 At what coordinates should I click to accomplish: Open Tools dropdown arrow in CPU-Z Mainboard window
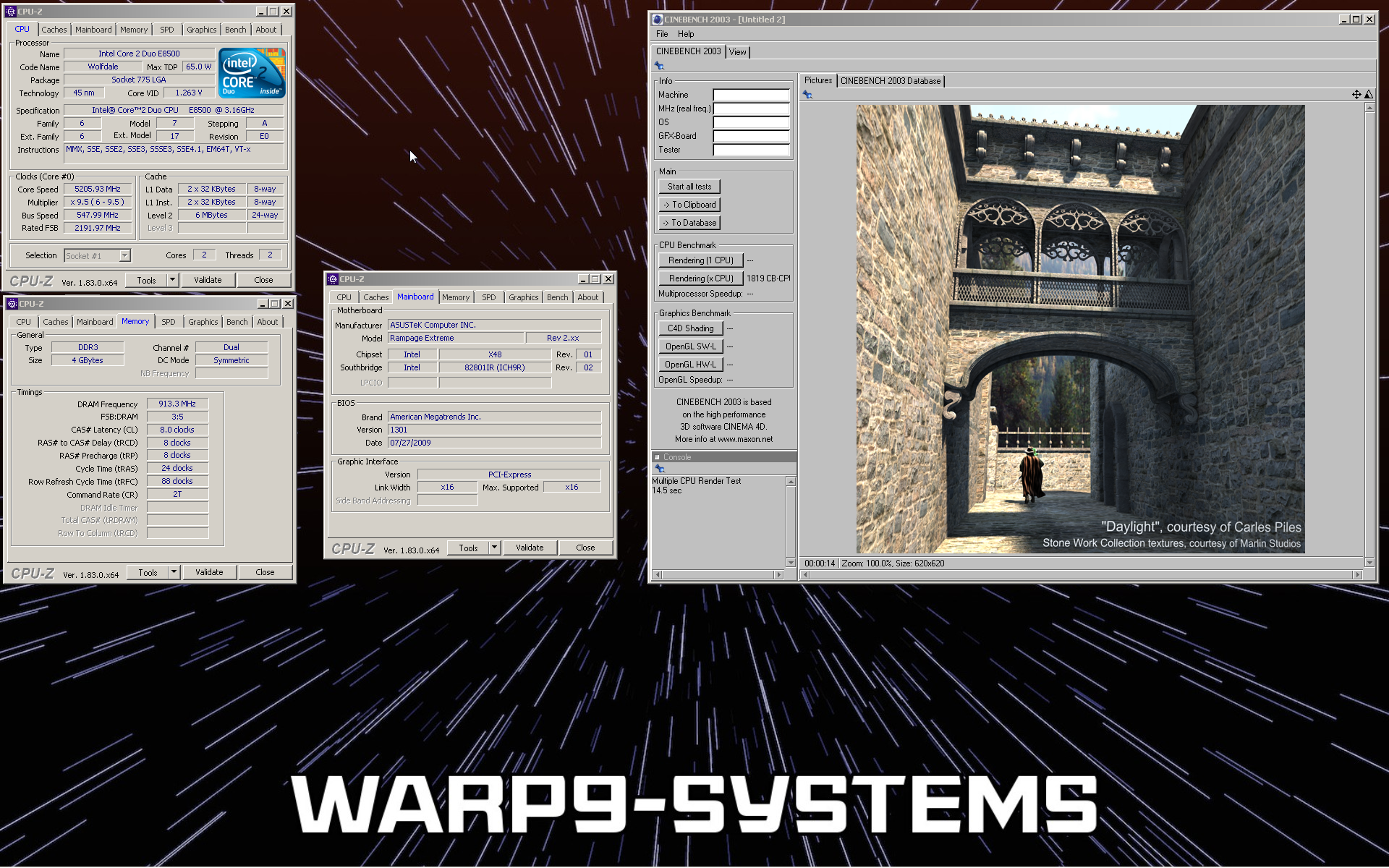(495, 548)
